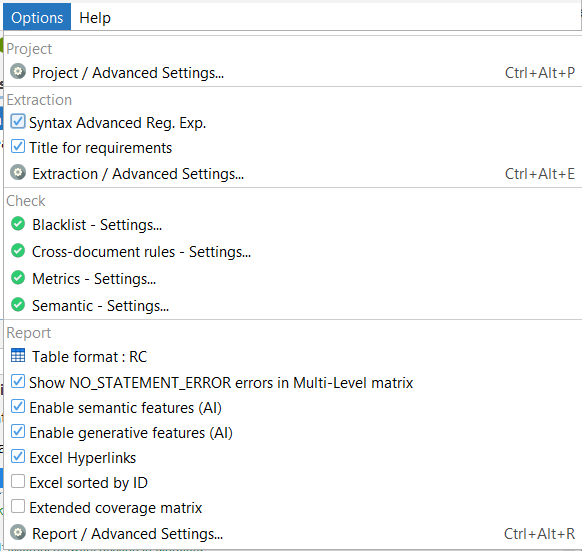Click the gear icon beside Report / Advanced Settings
The width and height of the screenshot is (582, 551).
click(18, 532)
